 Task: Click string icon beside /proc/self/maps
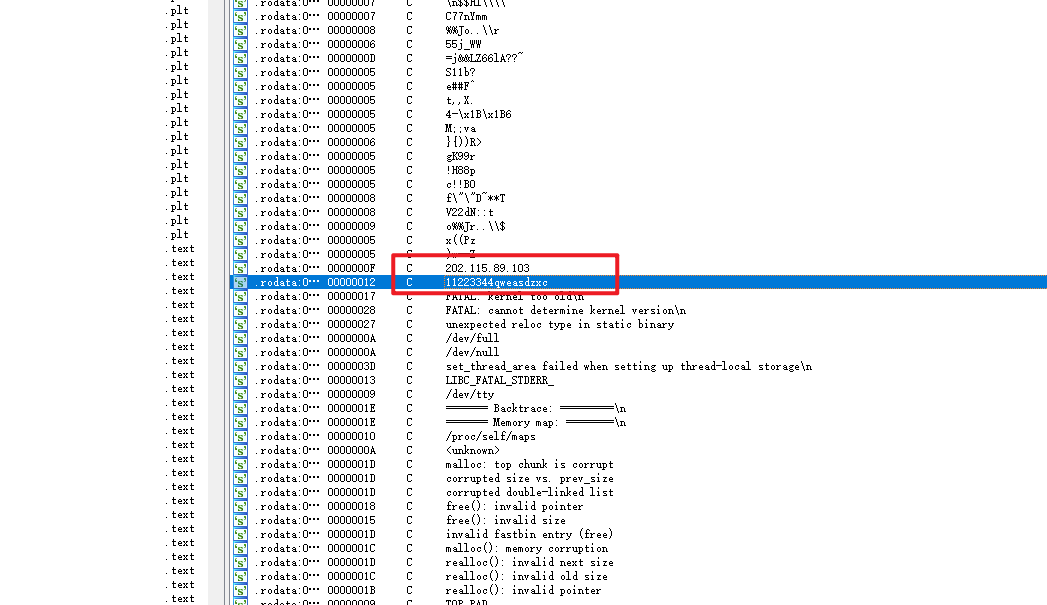tap(240, 437)
